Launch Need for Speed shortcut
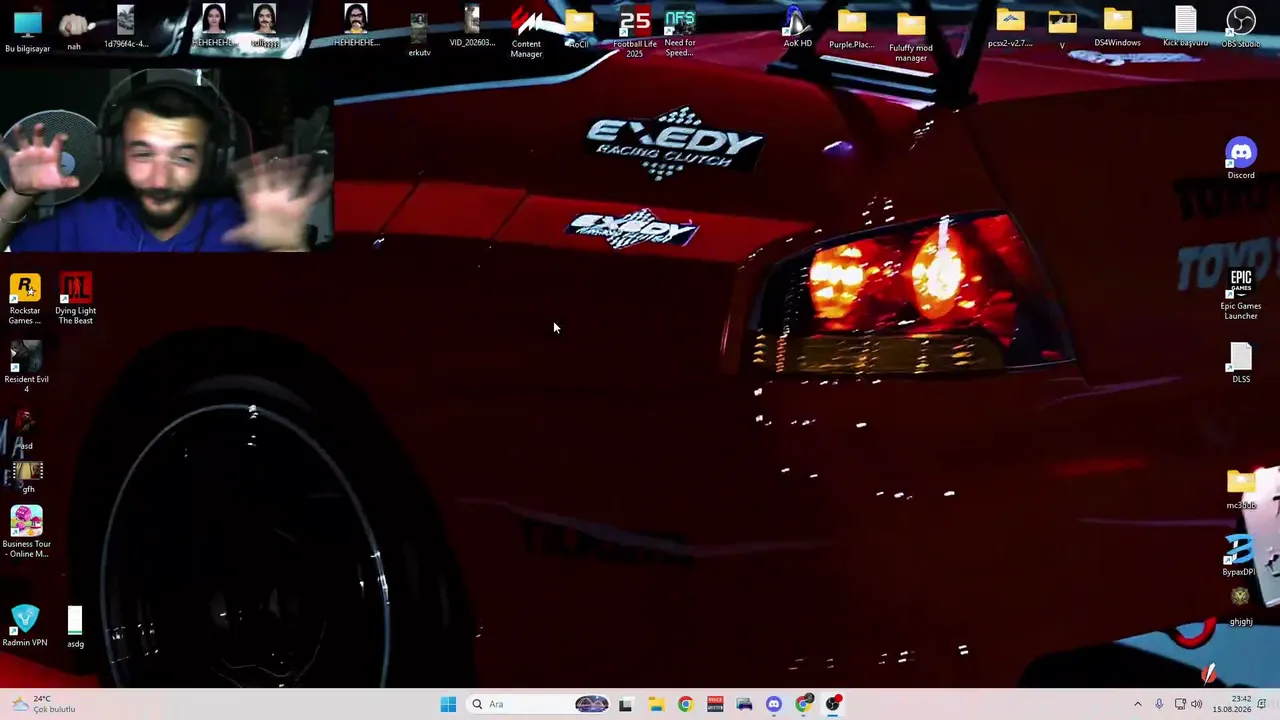 tap(680, 33)
